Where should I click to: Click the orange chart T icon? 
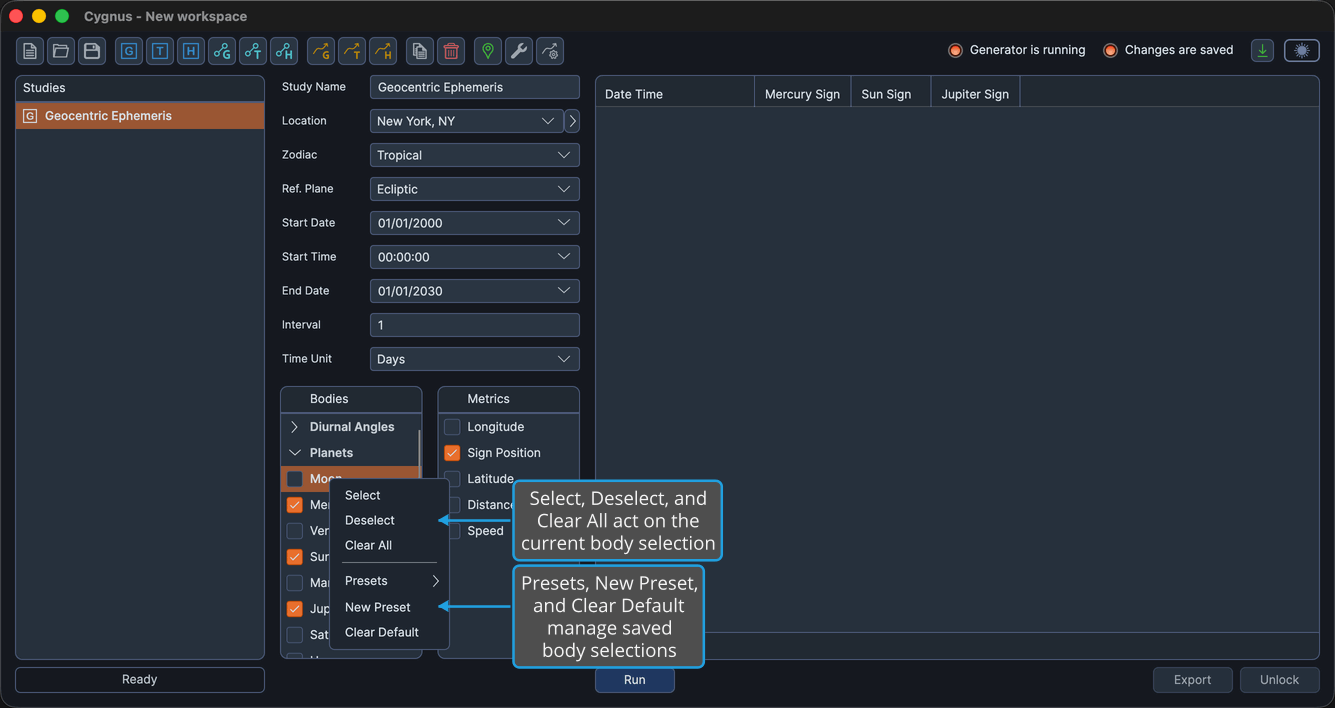pyautogui.click(x=352, y=51)
